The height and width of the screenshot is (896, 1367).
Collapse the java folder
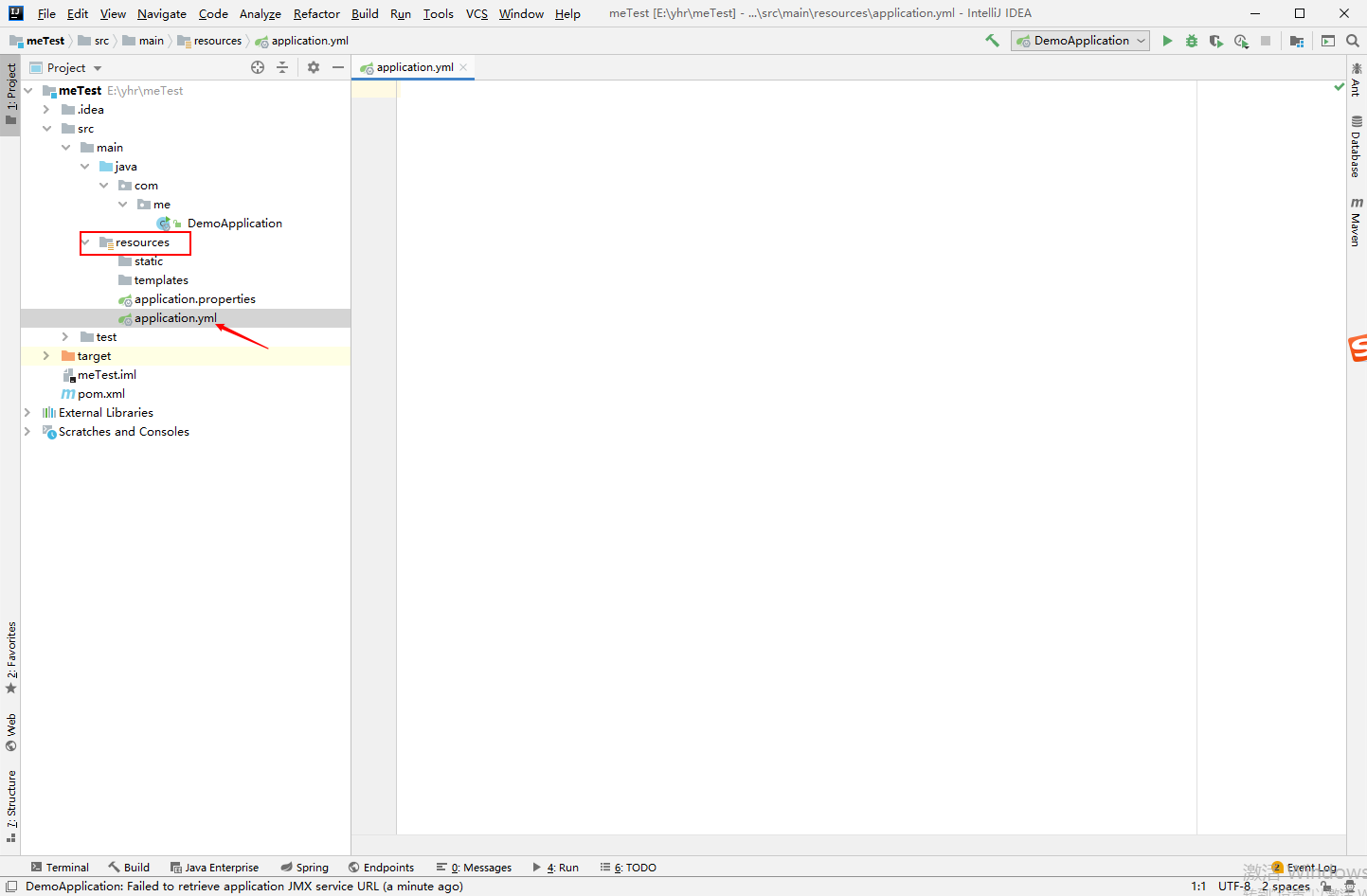pos(84,167)
